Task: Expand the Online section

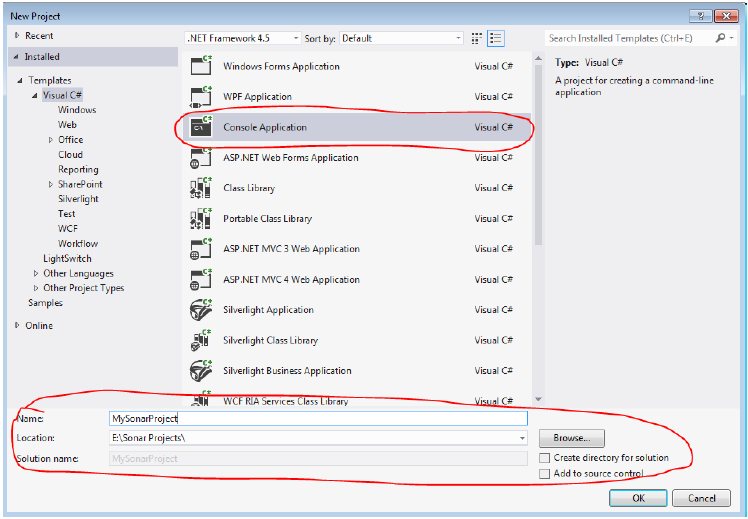Action: (x=17, y=325)
